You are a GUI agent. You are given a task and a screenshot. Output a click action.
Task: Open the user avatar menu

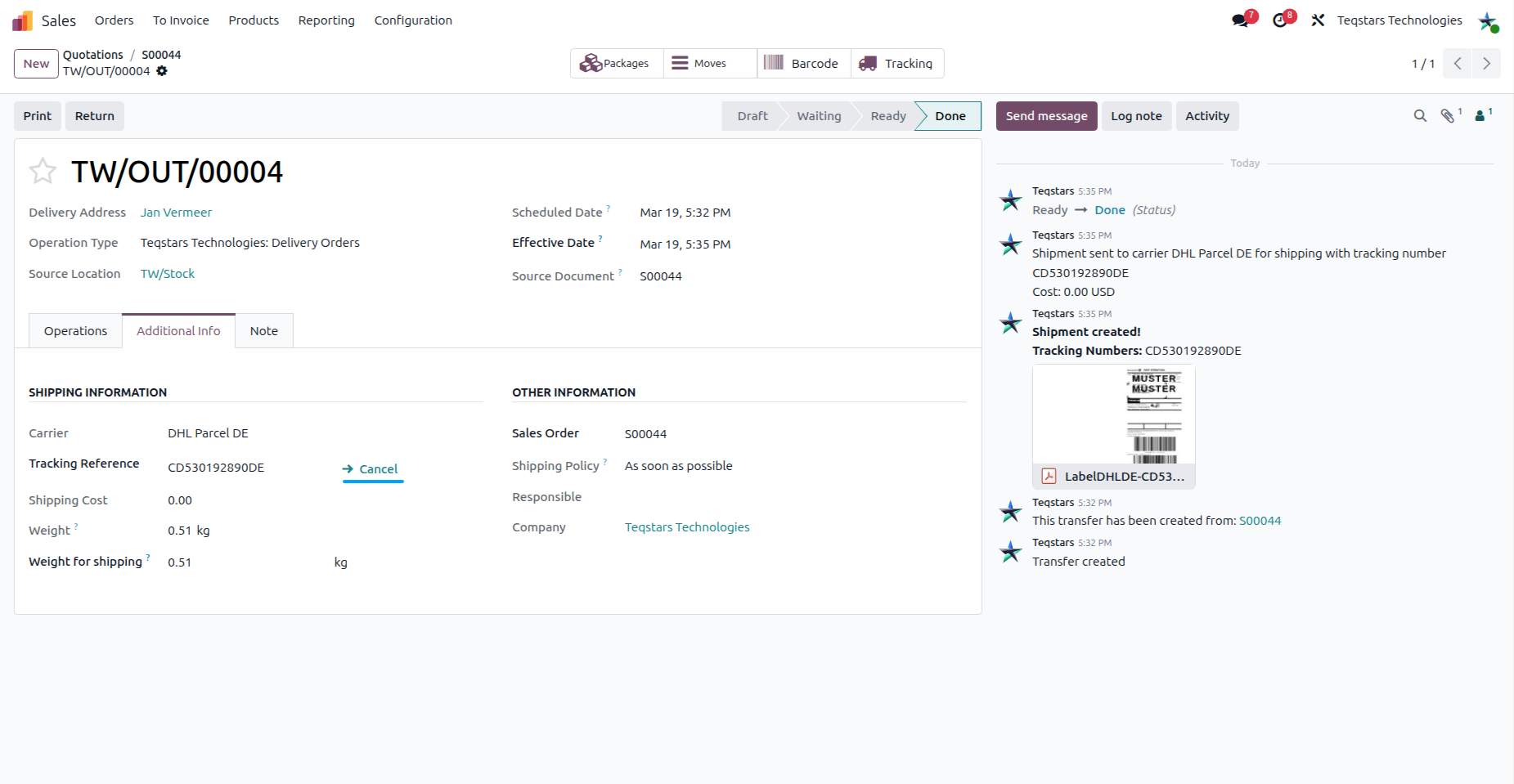point(1488,20)
